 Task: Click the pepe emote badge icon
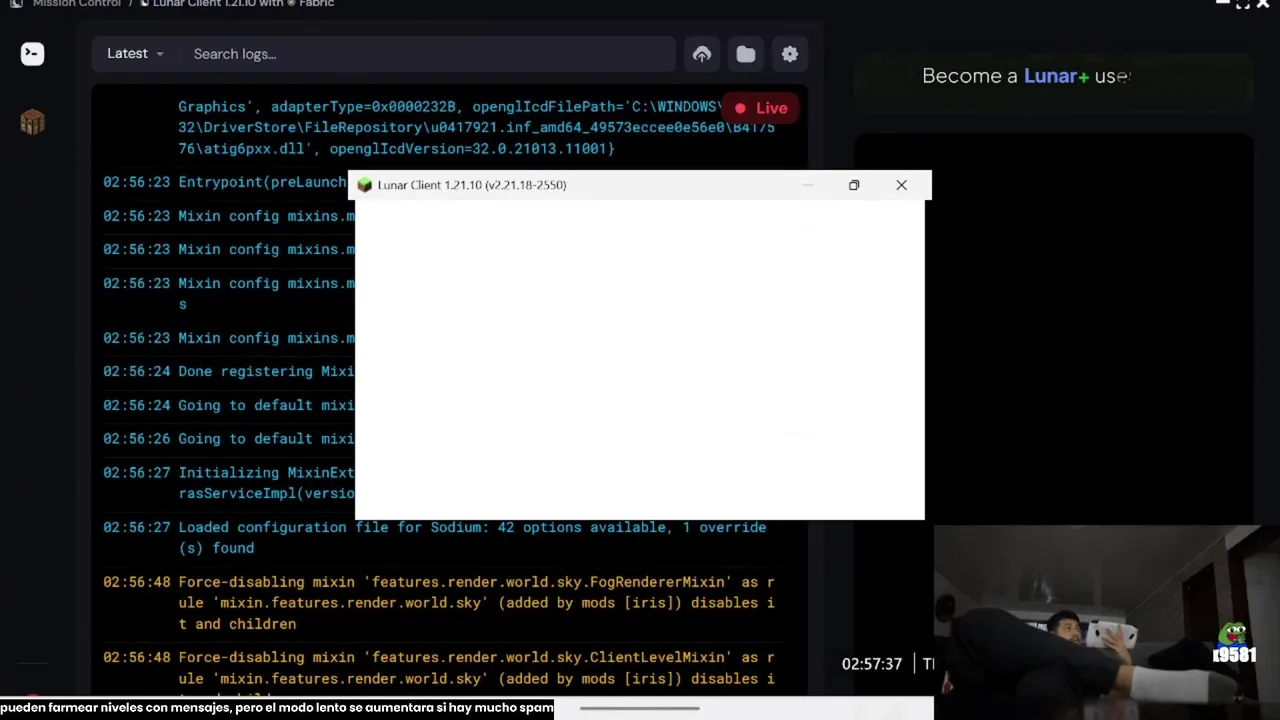[1233, 635]
